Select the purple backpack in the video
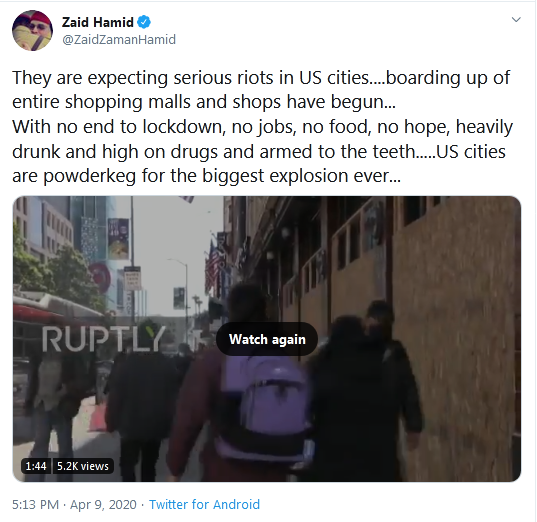This screenshot has height=522, width=537. (x=265, y=408)
